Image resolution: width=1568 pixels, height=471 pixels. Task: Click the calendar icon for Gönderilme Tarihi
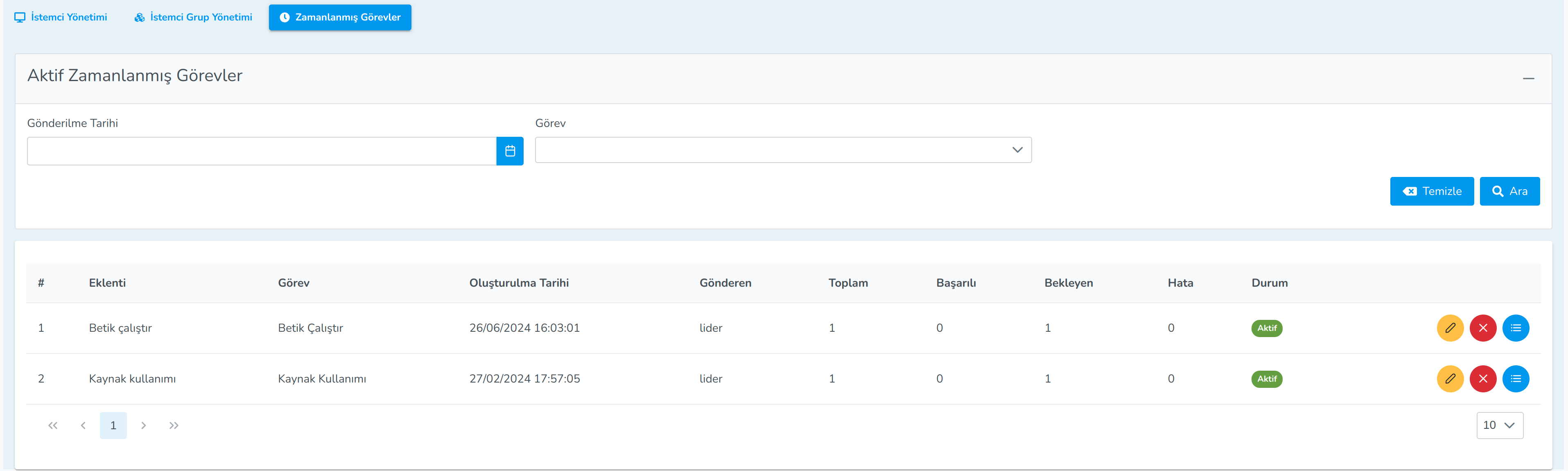509,150
